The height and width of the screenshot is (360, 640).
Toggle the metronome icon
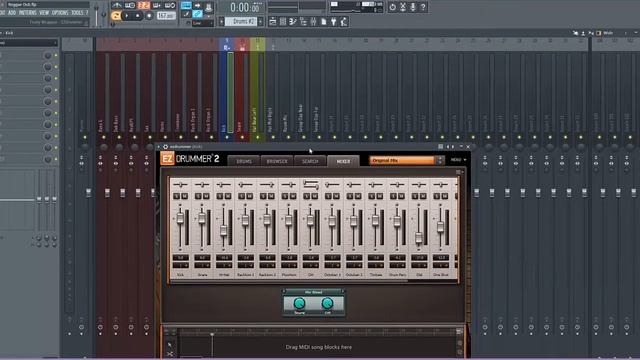coord(117,5)
